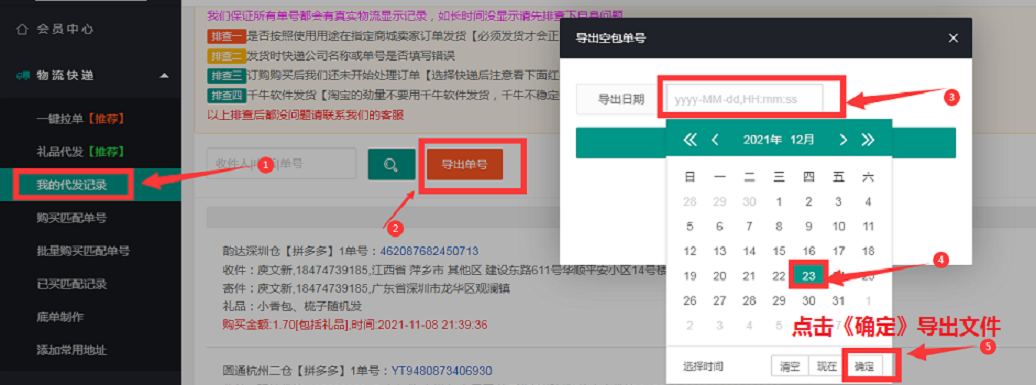Select December 1 in the calendar
The height and width of the screenshot is (385, 1036).
779,201
